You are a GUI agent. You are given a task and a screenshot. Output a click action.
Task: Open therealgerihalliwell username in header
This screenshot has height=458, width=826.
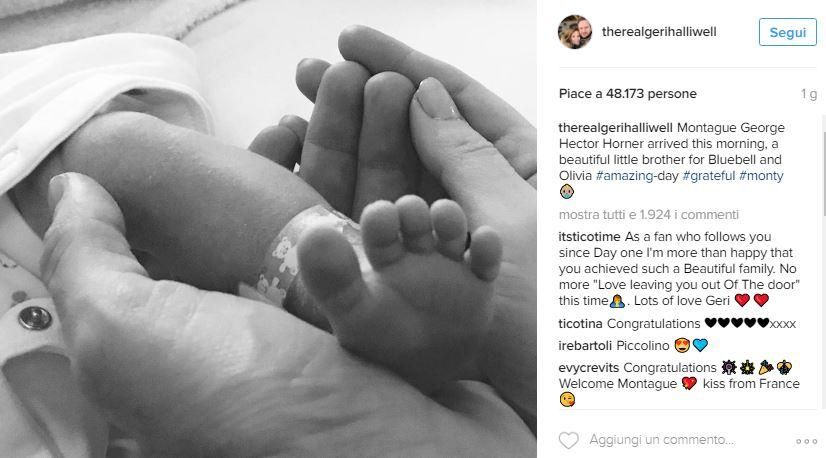(659, 32)
